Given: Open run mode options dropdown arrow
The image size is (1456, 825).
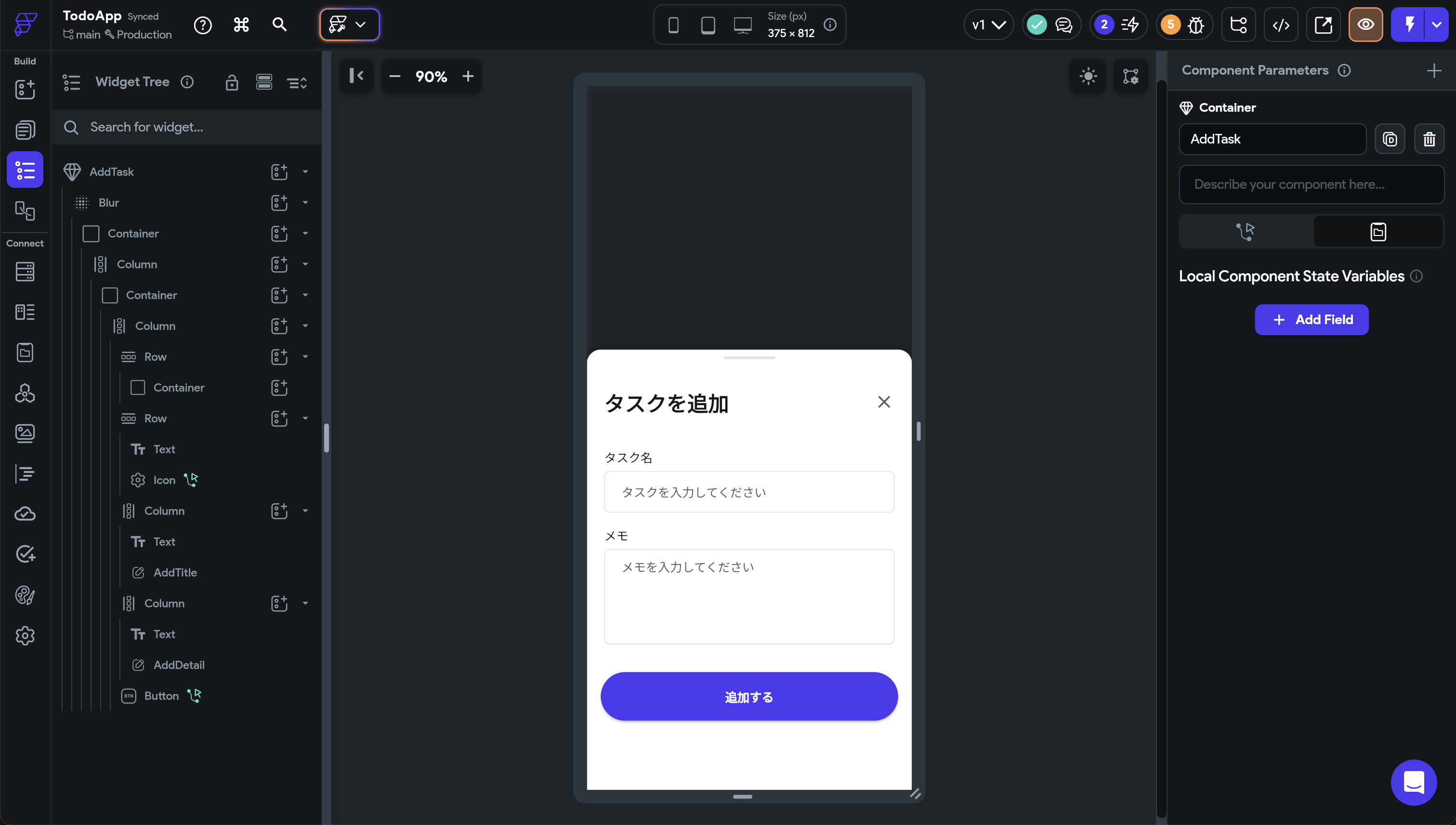Looking at the screenshot, I should 1437,25.
